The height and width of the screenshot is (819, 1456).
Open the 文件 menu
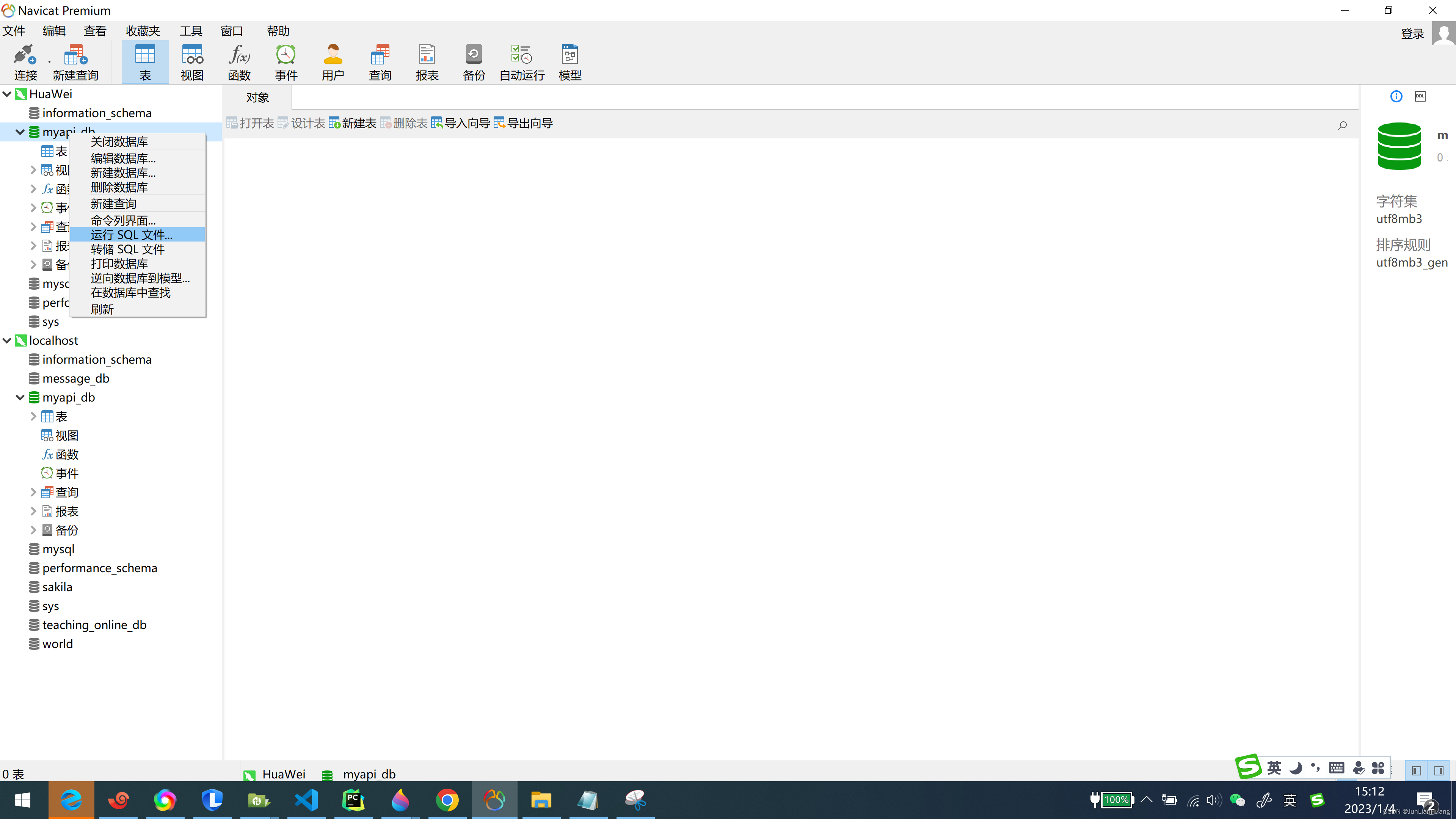(x=14, y=31)
